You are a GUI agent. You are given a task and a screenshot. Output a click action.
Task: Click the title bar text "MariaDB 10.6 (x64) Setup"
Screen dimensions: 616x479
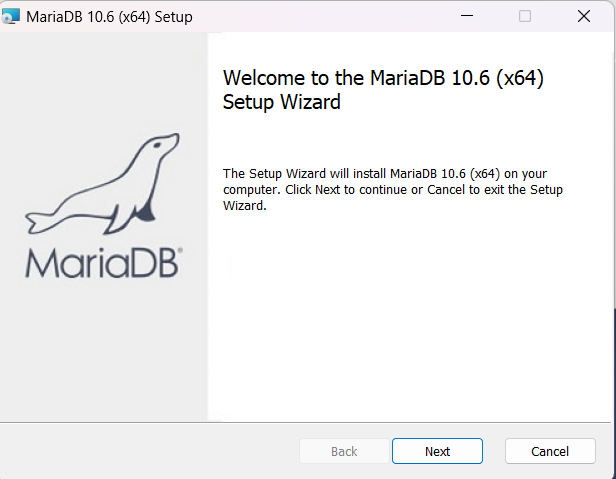(109, 17)
